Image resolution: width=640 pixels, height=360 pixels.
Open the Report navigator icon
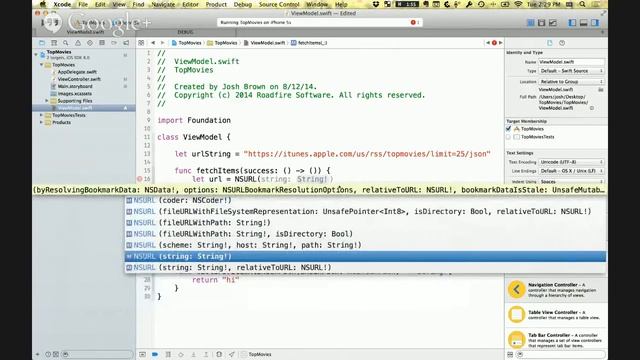click(126, 43)
